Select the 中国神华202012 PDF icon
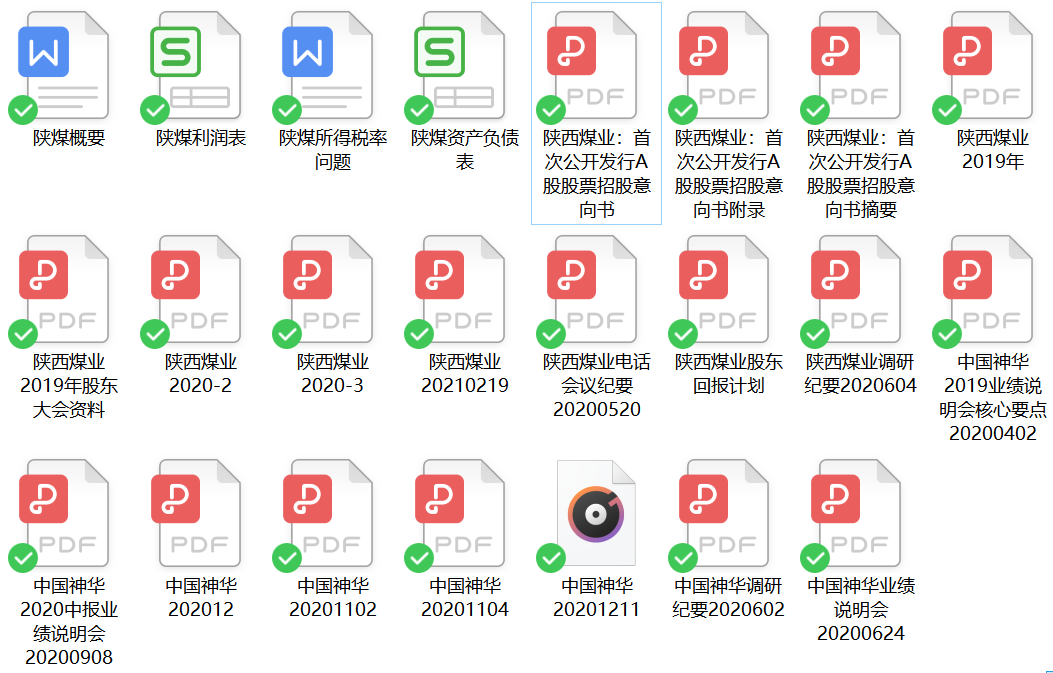1053x673 pixels. 195,514
